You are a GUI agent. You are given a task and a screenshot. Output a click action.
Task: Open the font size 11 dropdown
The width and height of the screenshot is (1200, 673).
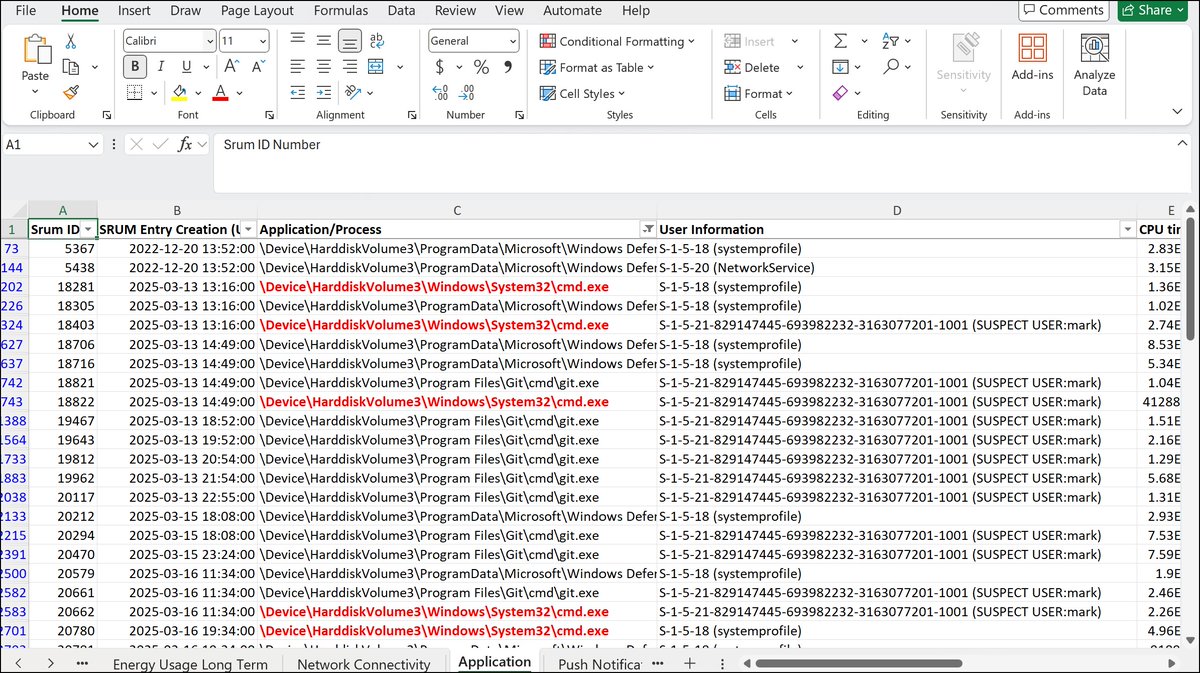click(x=263, y=41)
